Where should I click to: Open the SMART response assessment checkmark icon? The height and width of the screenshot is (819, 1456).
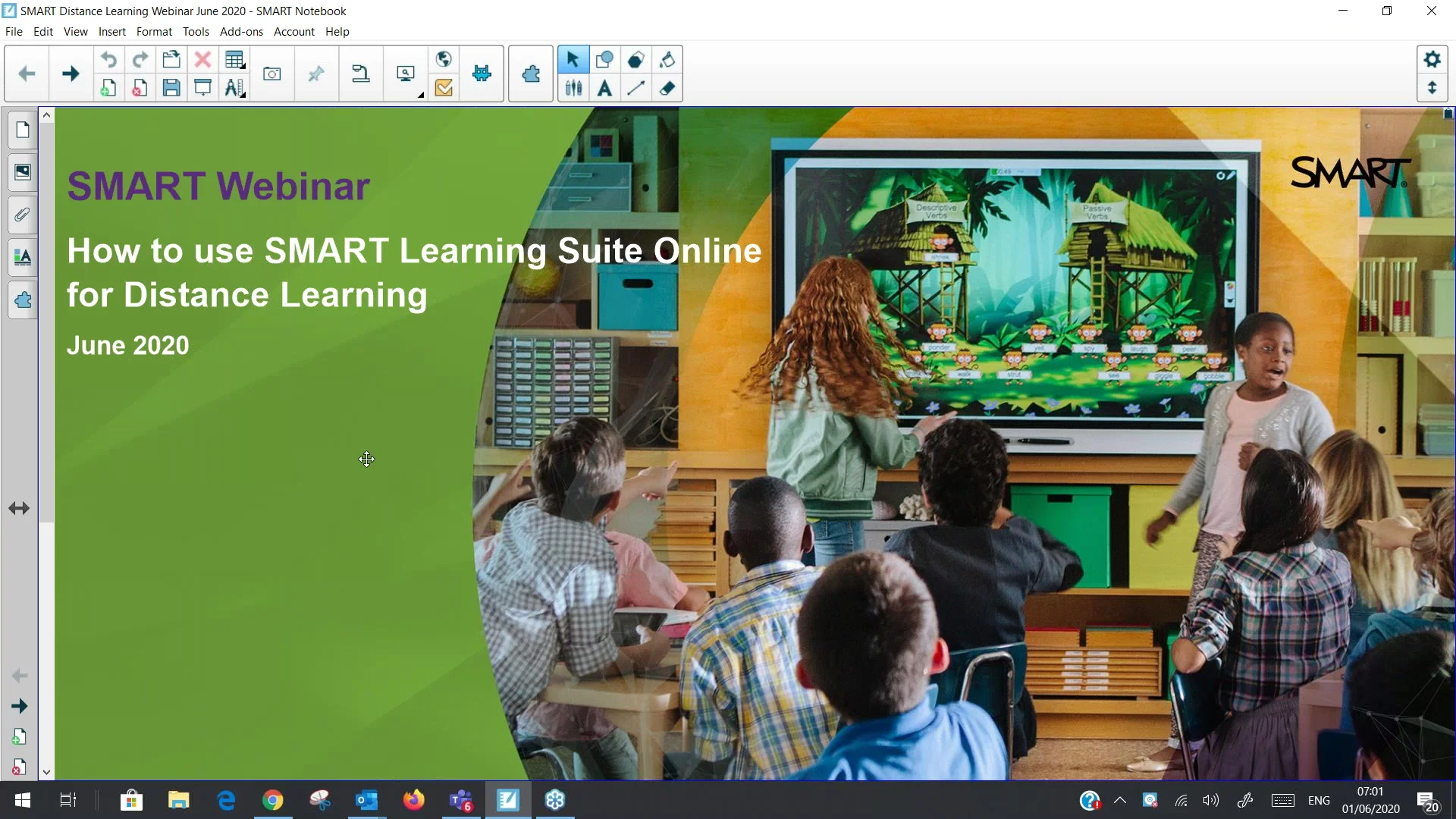click(x=444, y=88)
